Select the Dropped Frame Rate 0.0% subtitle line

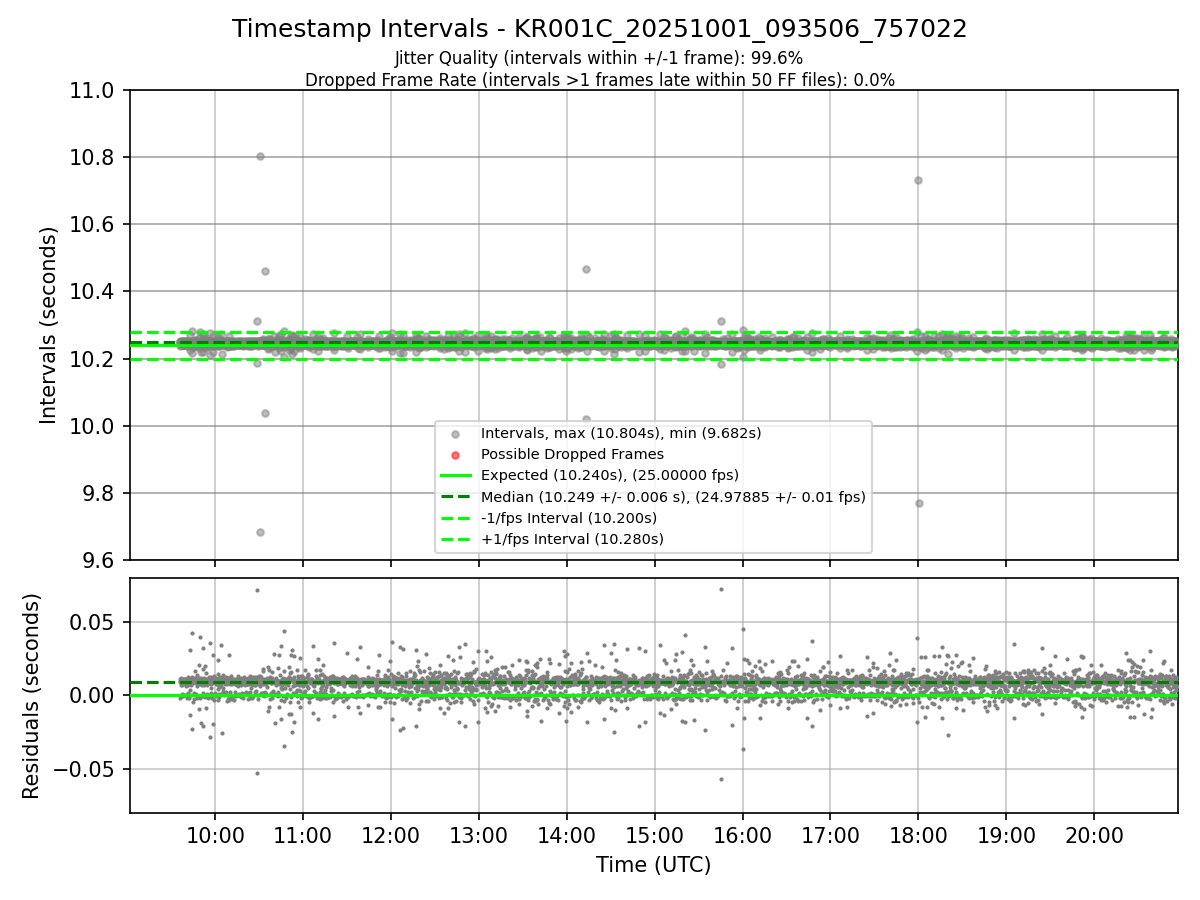pyautogui.click(x=600, y=80)
